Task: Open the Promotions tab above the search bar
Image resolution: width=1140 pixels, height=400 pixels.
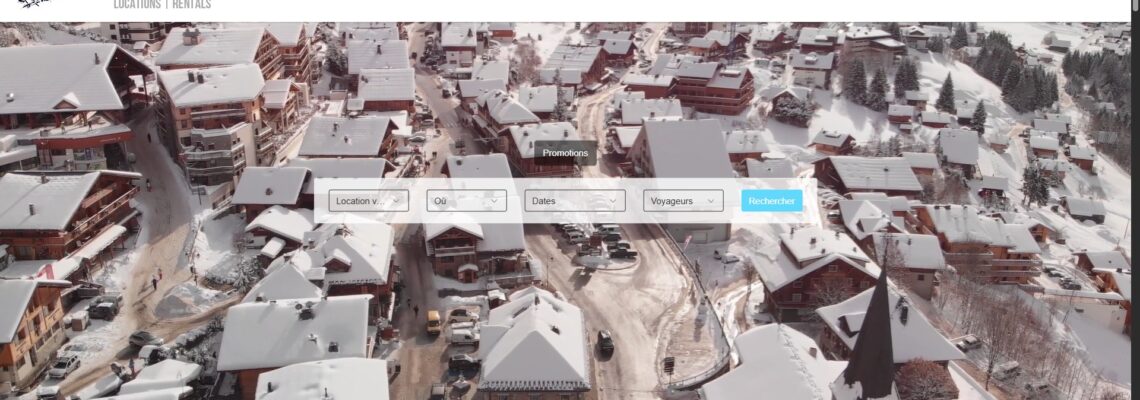Action: pyautogui.click(x=565, y=153)
